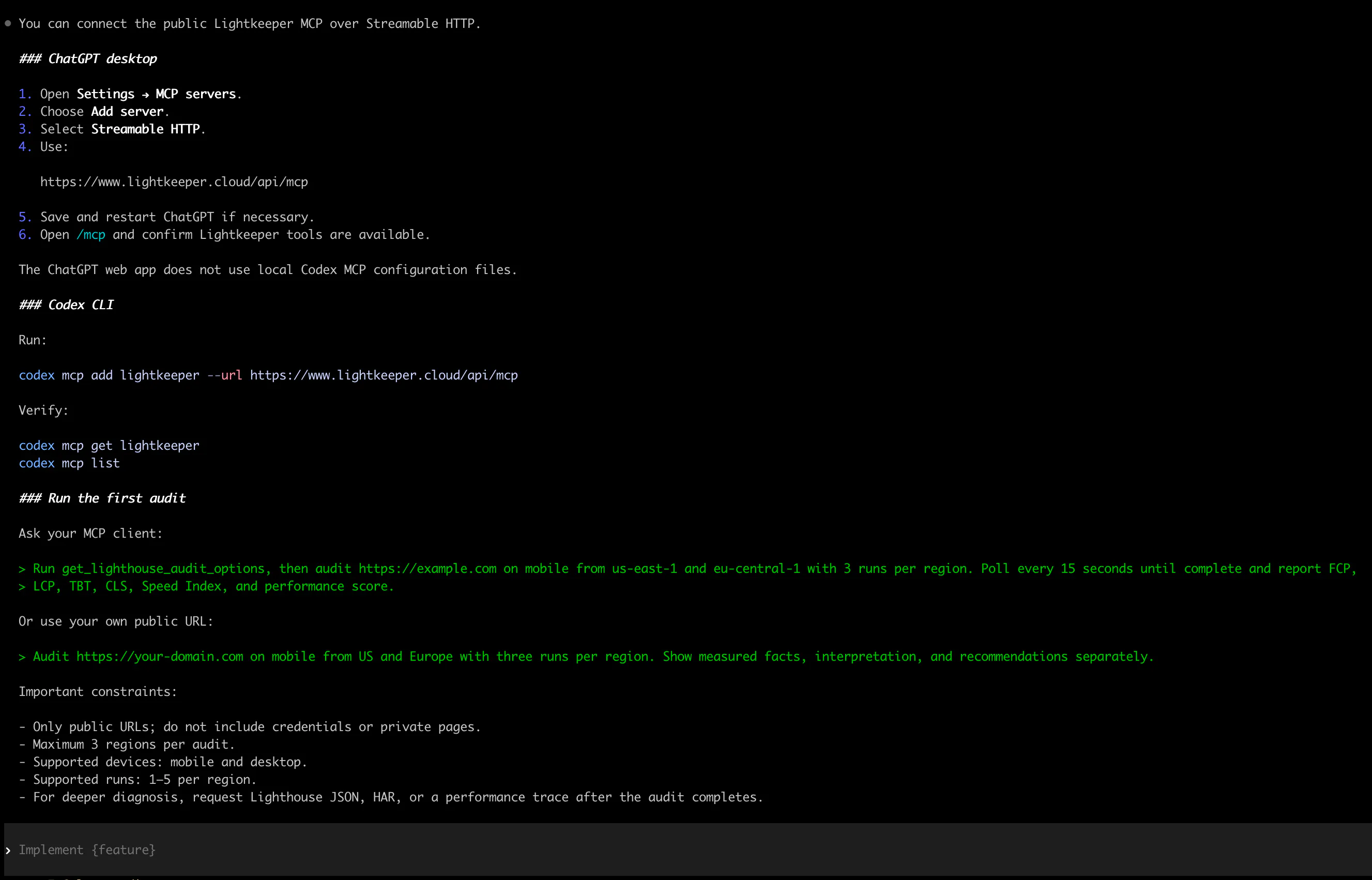Click the '4. Use:' line
Viewport: 1372px width, 880px height.
pos(43,147)
